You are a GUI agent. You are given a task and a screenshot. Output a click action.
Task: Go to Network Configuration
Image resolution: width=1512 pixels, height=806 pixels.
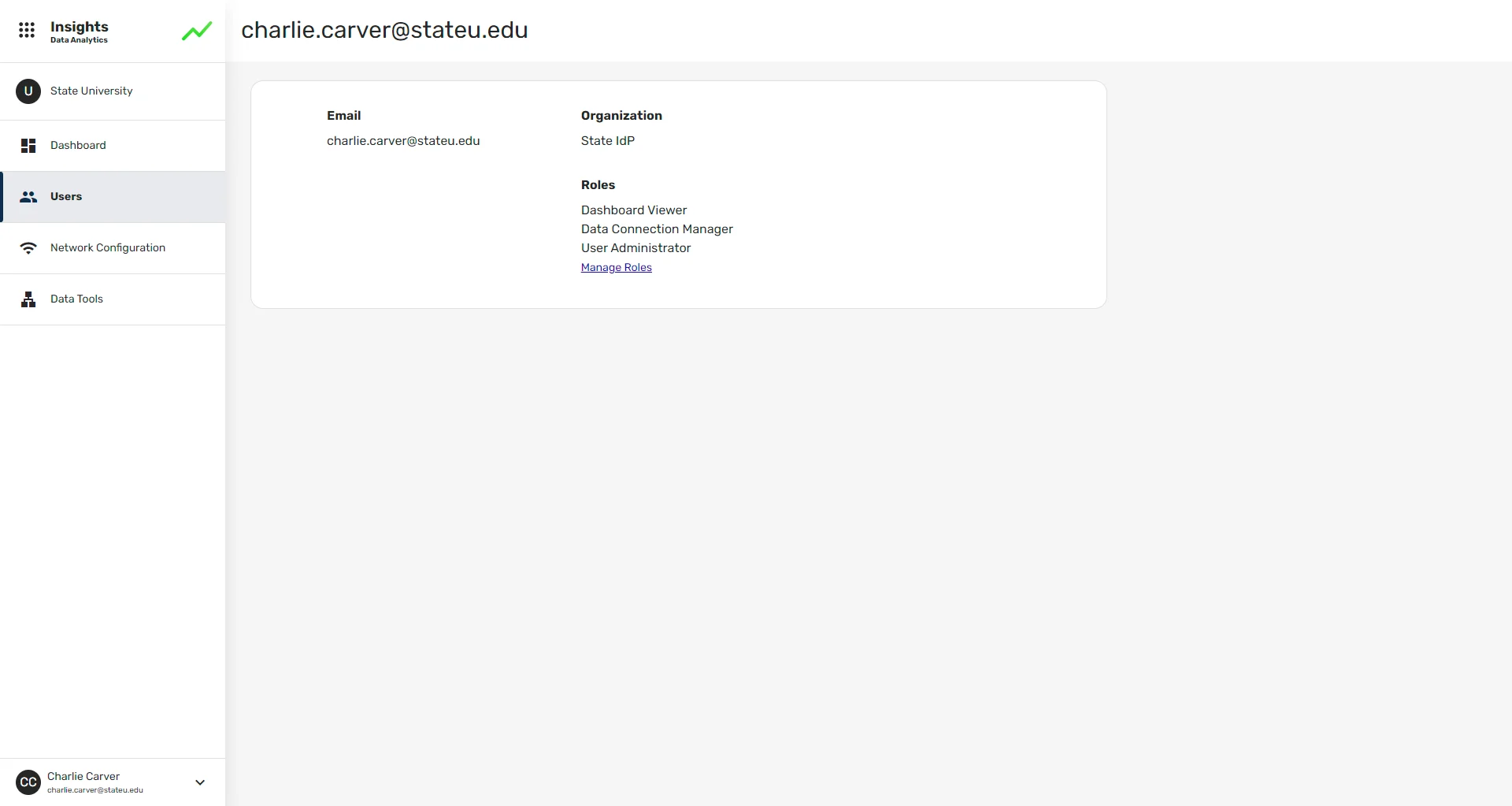pos(113,248)
